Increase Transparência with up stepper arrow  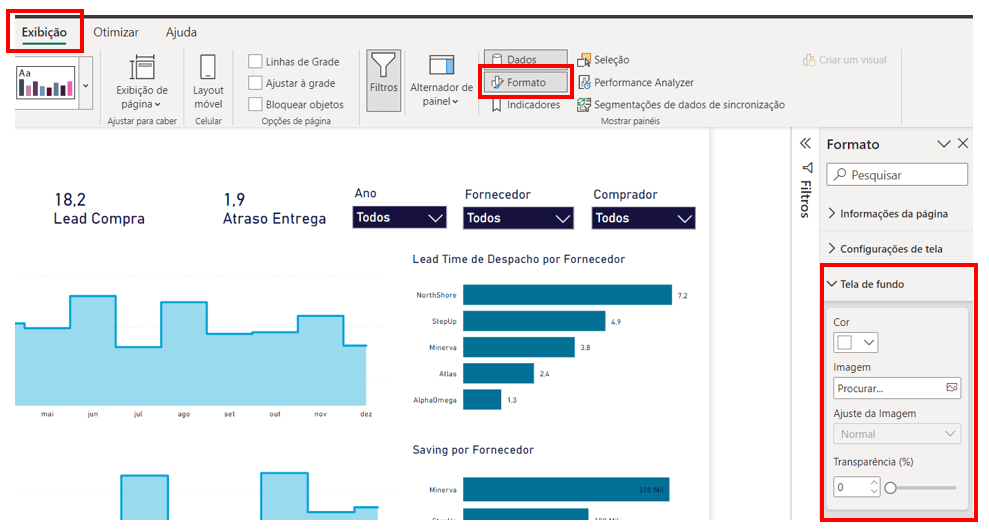click(x=874, y=483)
